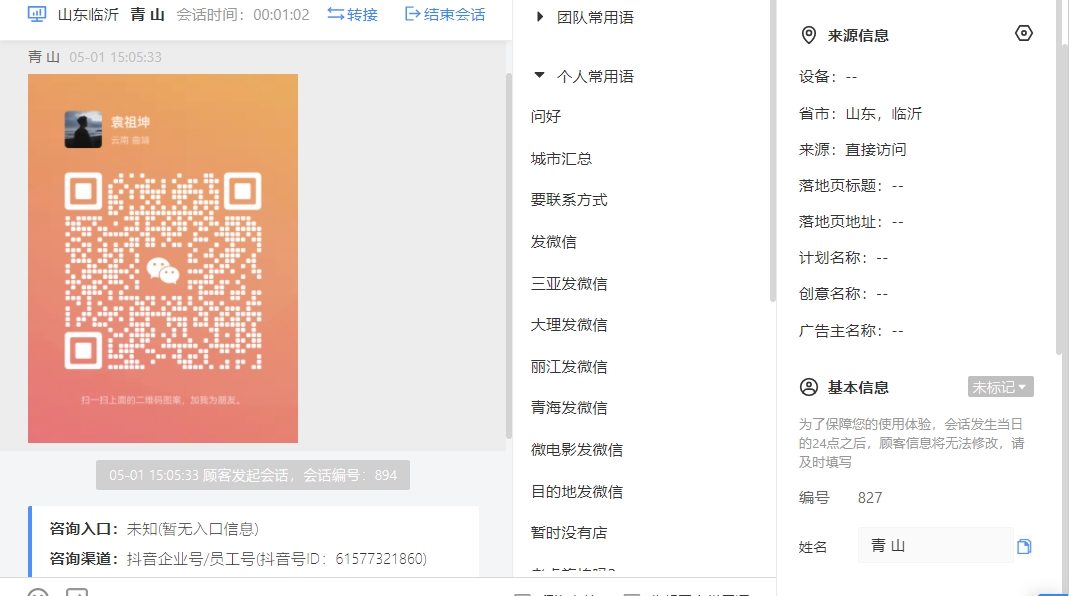
Task: Click the 计划名称: -- row
Action: (x=843, y=258)
